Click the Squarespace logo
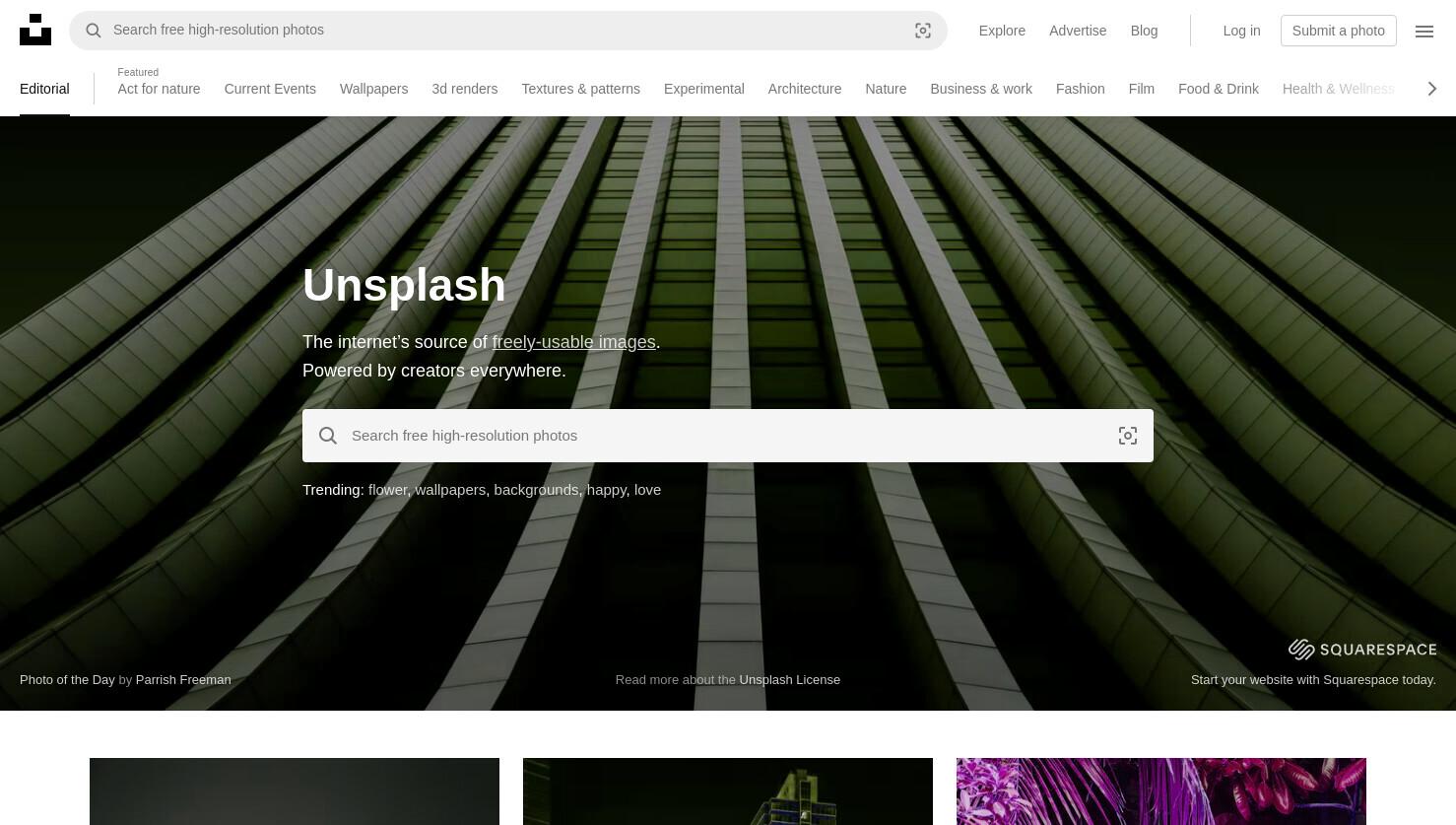 pyautogui.click(x=1362, y=649)
